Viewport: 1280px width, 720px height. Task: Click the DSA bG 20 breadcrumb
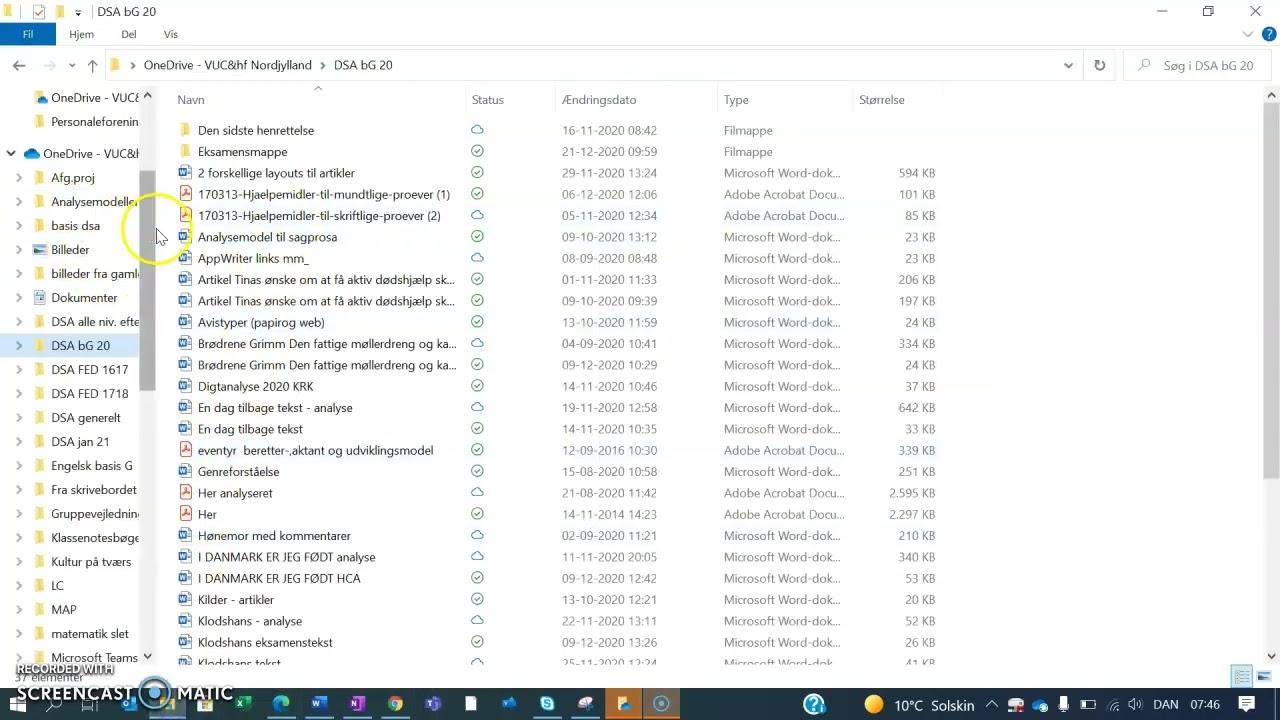pos(363,65)
